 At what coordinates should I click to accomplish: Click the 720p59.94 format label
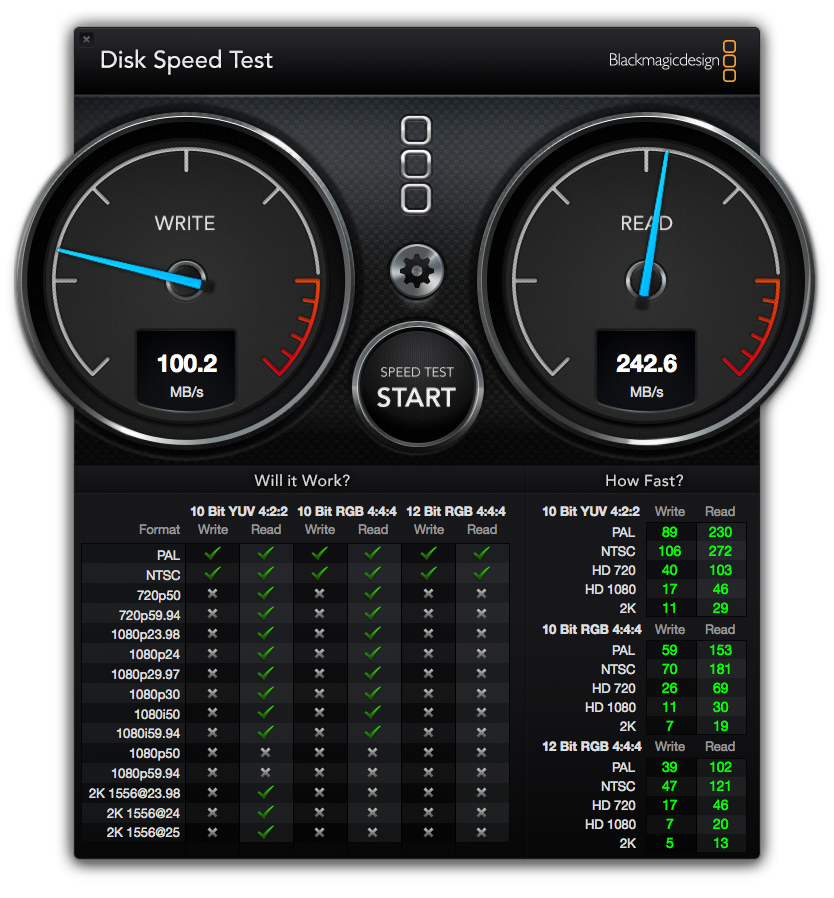(x=149, y=615)
